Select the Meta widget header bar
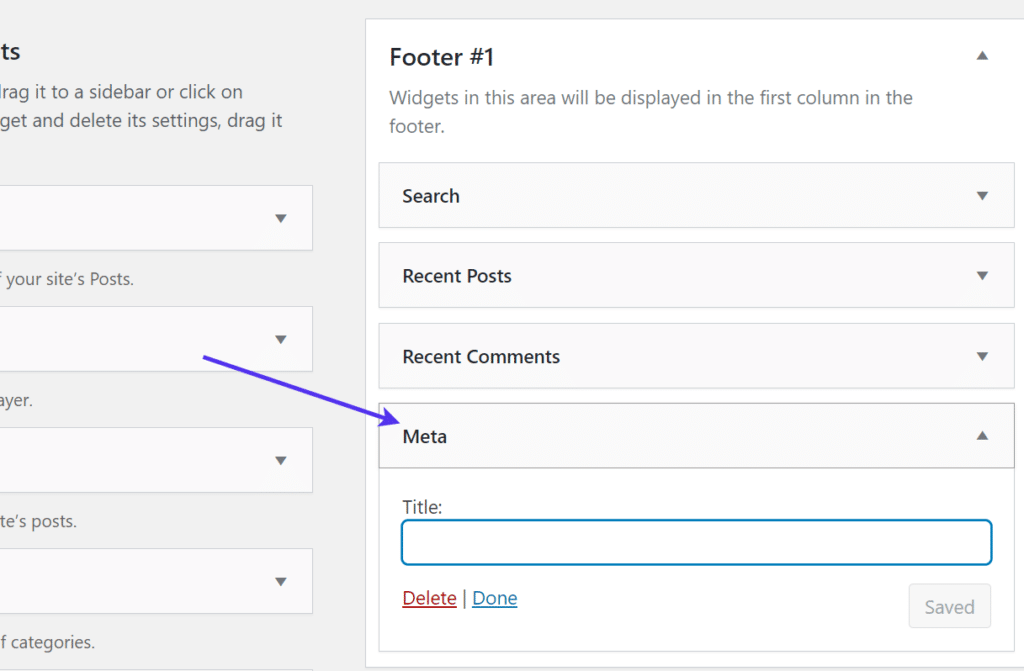This screenshot has width=1024, height=671. coord(600,436)
